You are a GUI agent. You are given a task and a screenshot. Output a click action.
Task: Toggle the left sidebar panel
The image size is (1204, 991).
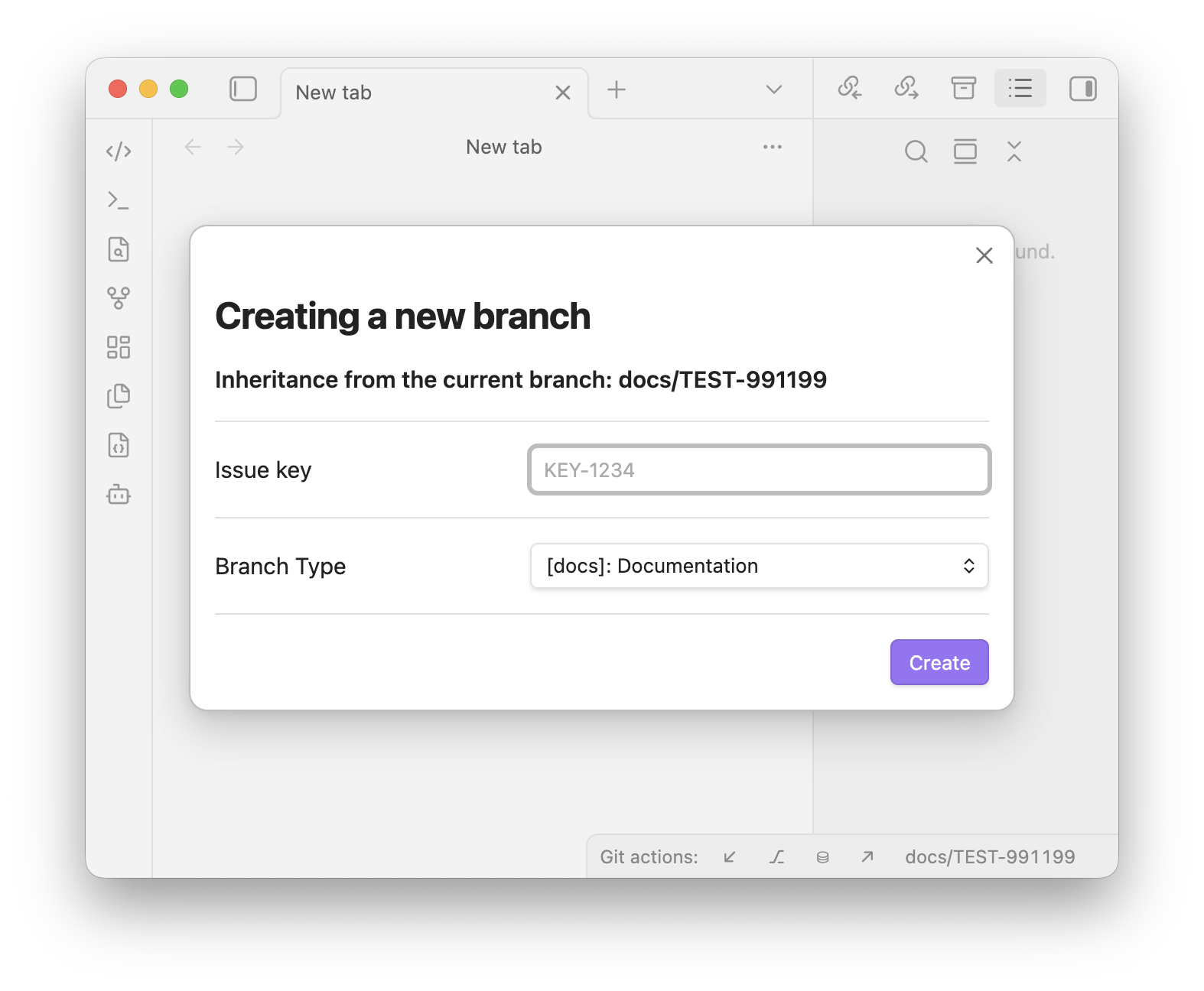(243, 89)
